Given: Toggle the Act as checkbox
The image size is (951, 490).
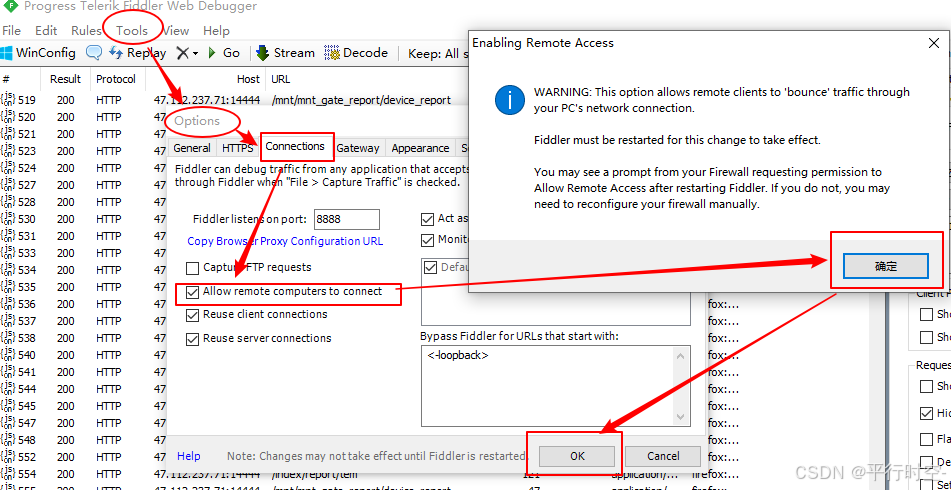Looking at the screenshot, I should pyautogui.click(x=428, y=219).
